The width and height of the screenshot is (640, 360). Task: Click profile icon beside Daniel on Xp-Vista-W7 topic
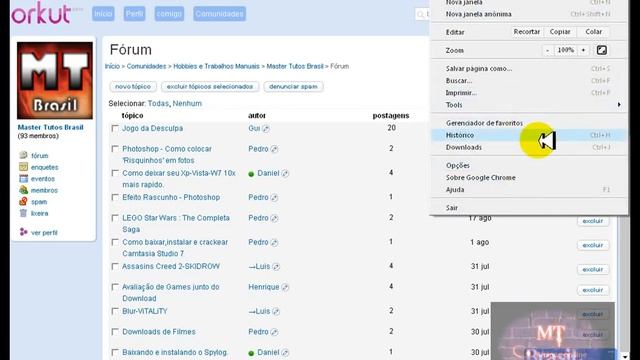pyautogui.click(x=285, y=173)
